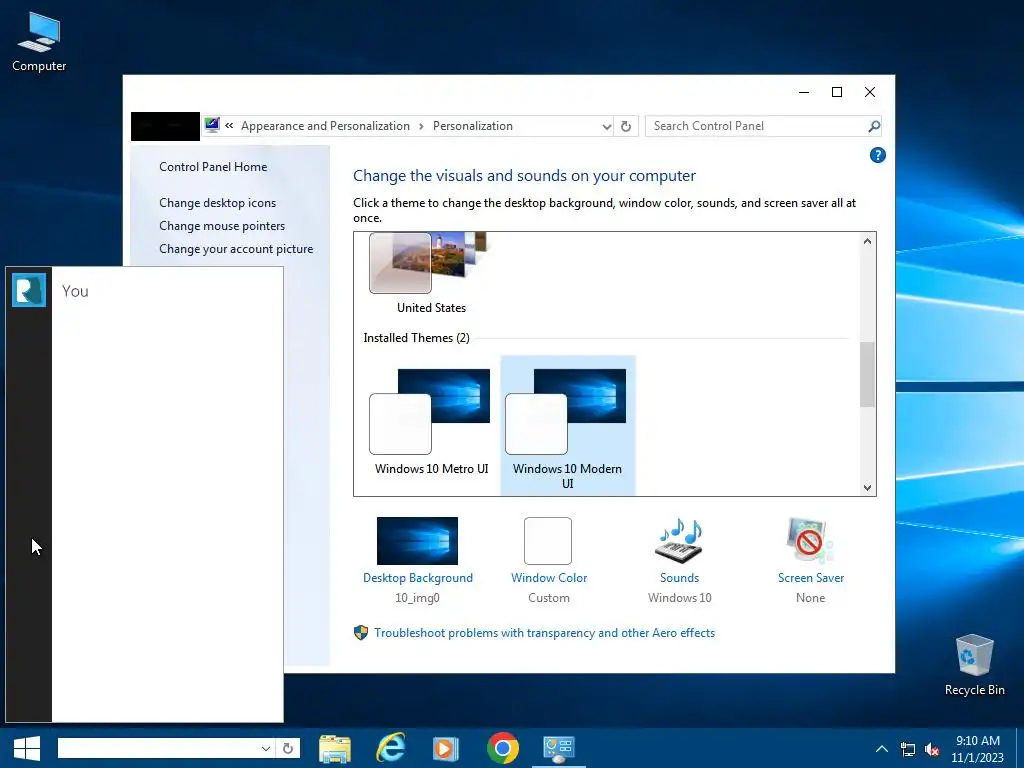Select the You account name
The height and width of the screenshot is (768, 1024).
point(75,291)
